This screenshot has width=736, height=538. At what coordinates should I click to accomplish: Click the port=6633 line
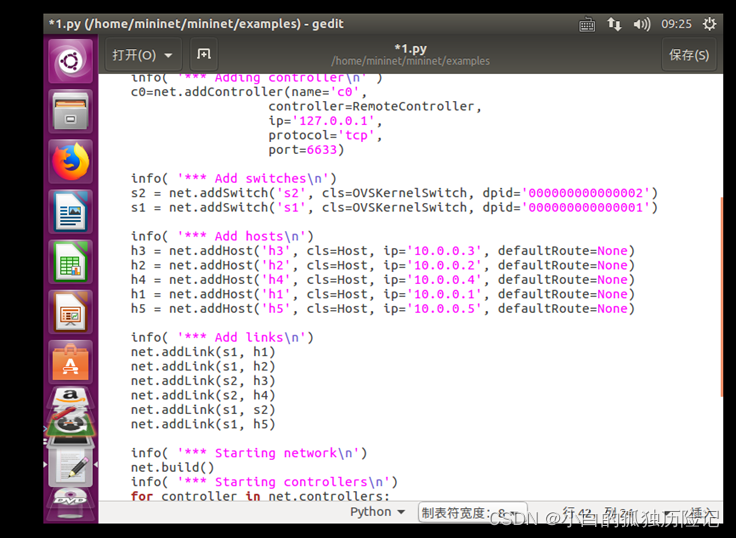pyautogui.click(x=306, y=150)
